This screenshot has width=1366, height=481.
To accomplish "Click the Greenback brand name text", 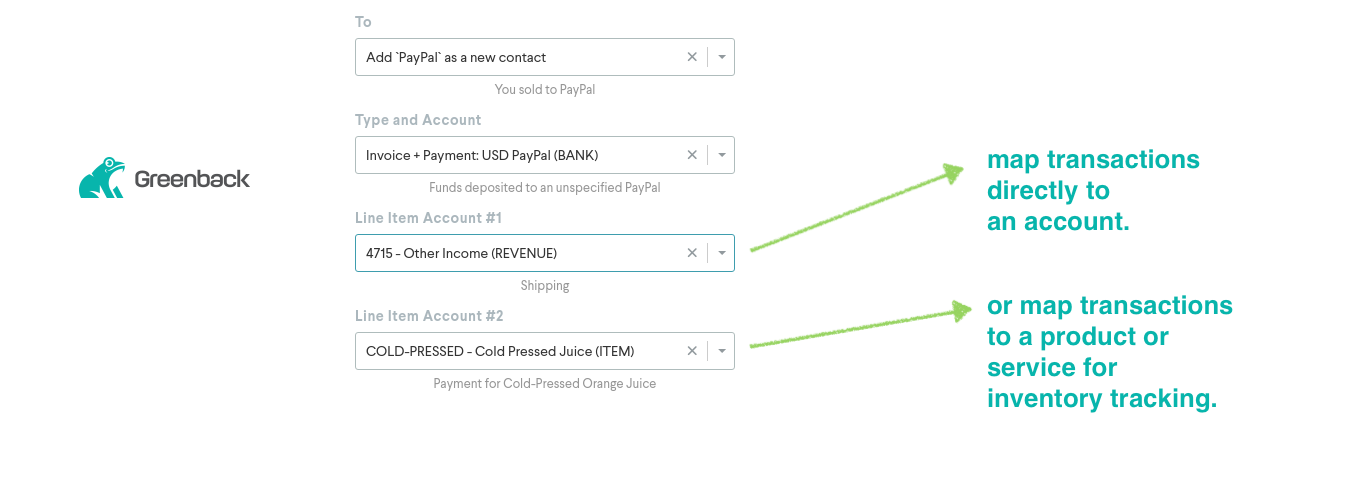I will tap(192, 180).
